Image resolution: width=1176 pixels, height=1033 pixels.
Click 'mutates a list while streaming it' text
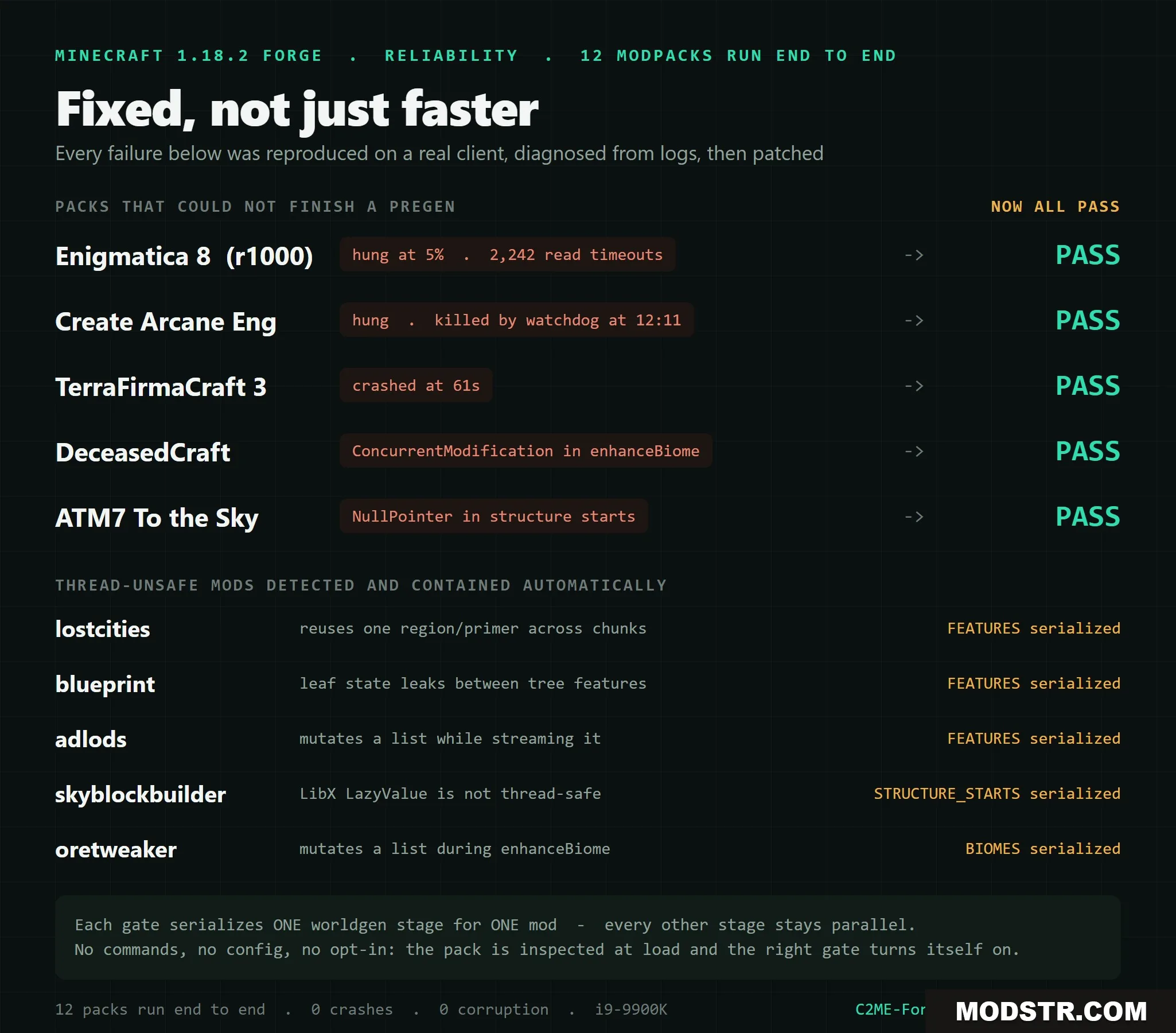pos(450,739)
